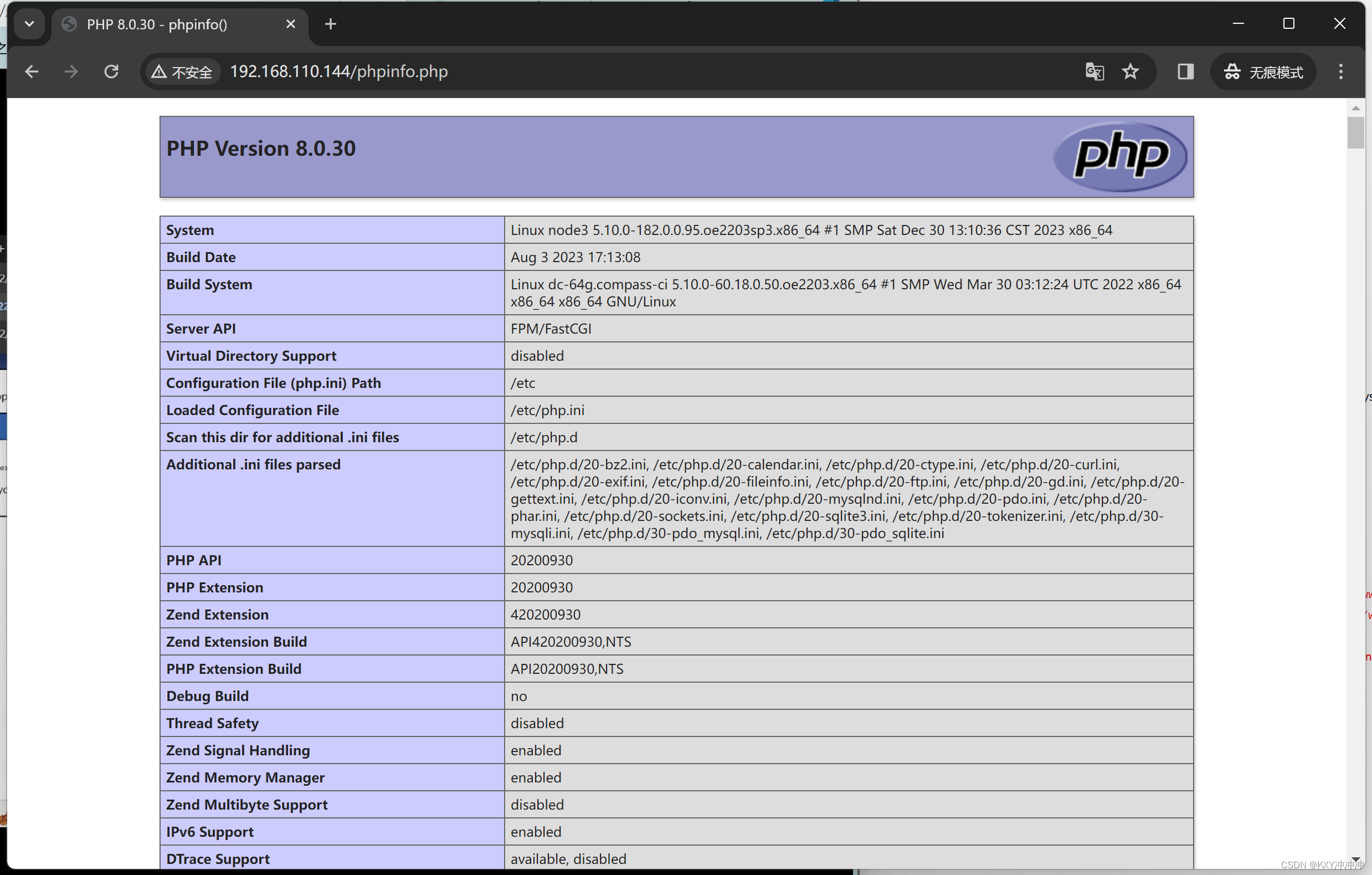Image resolution: width=1372 pixels, height=875 pixels.
Task: Open a new tab with plus button
Action: pos(331,24)
